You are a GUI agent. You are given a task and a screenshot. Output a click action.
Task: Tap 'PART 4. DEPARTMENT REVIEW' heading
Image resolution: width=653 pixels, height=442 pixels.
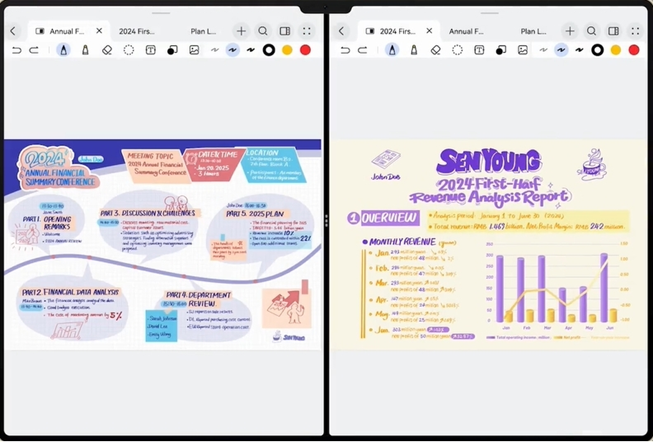tap(198, 299)
